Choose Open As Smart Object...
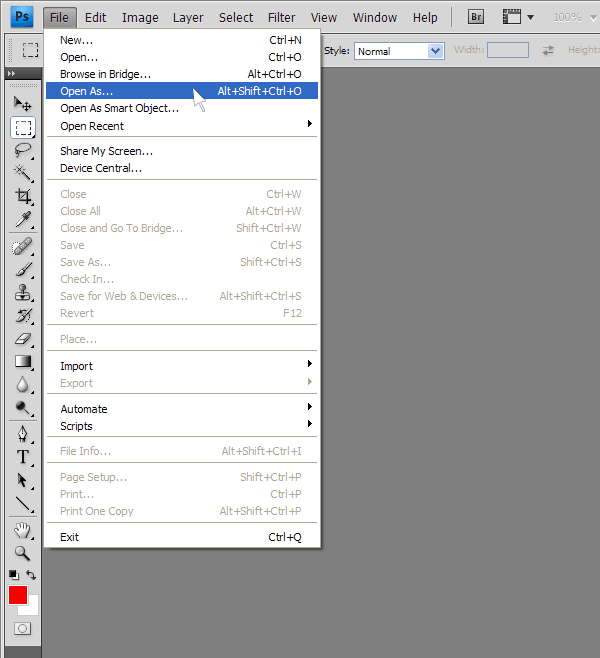This screenshot has width=600, height=658. 182,108
